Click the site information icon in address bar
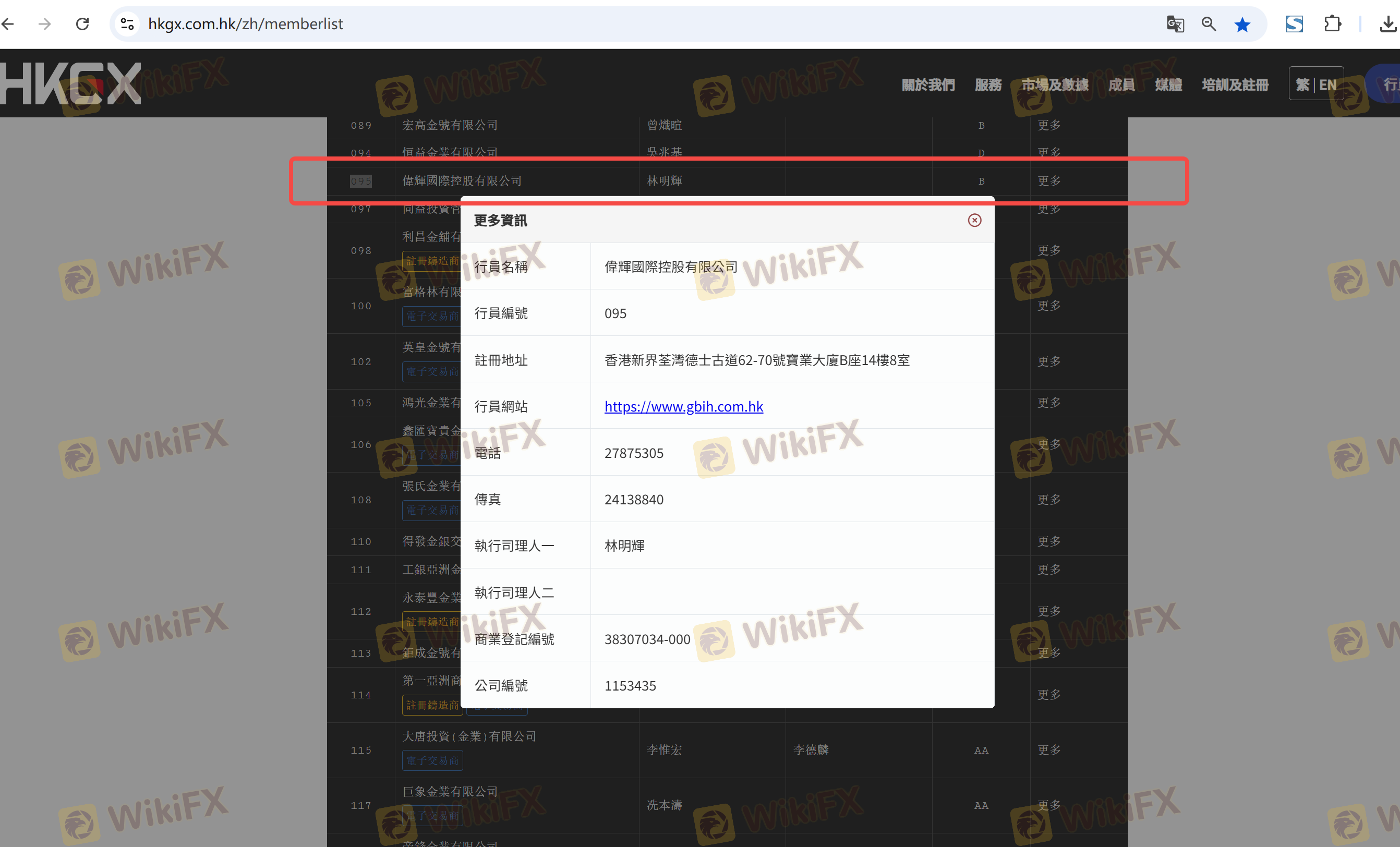1400x847 pixels. pyautogui.click(x=127, y=24)
